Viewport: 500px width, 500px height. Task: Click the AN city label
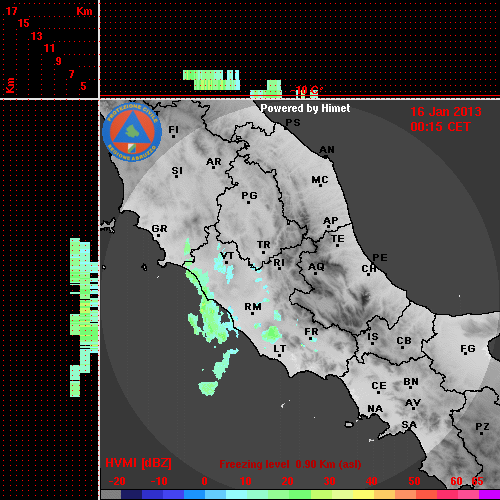(x=327, y=150)
